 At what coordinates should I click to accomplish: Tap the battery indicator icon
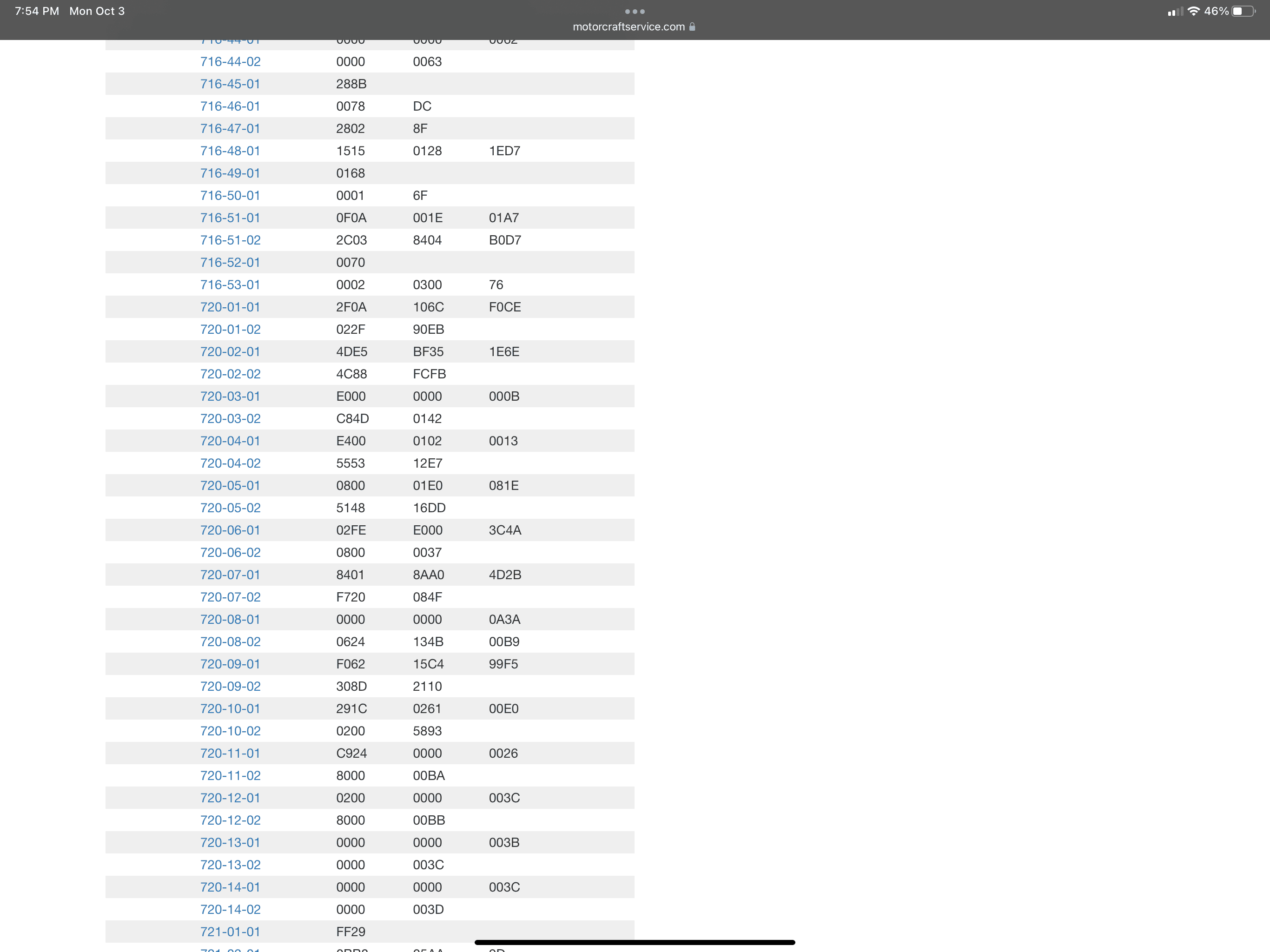[1243, 12]
